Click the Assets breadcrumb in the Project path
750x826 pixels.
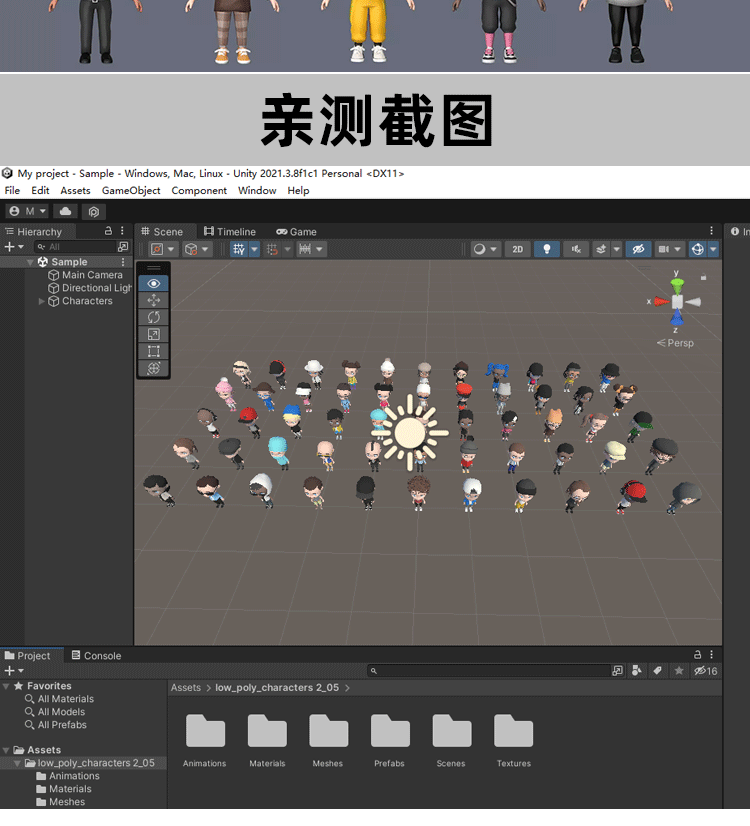point(186,688)
